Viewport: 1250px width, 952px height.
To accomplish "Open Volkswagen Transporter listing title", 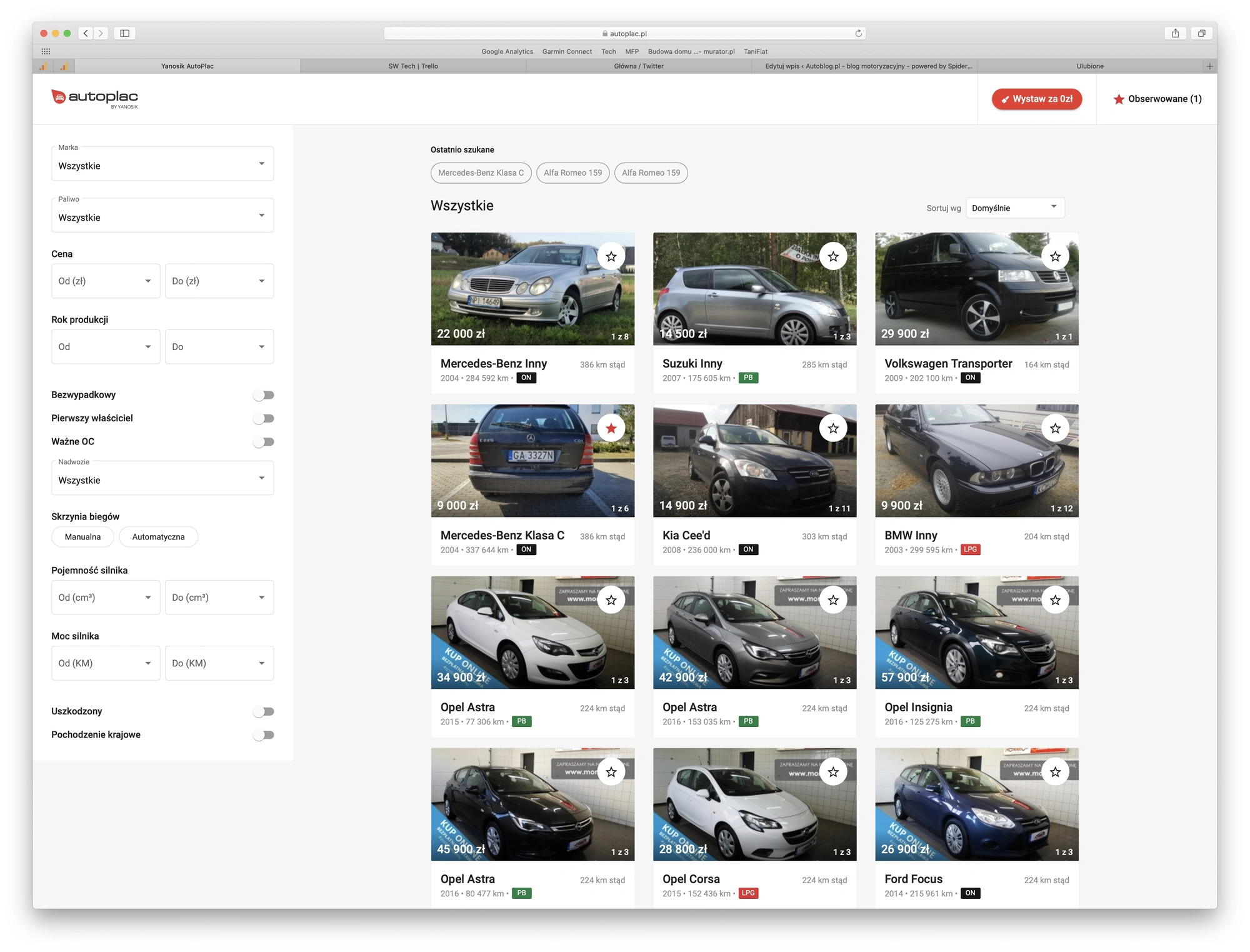I will 948,364.
